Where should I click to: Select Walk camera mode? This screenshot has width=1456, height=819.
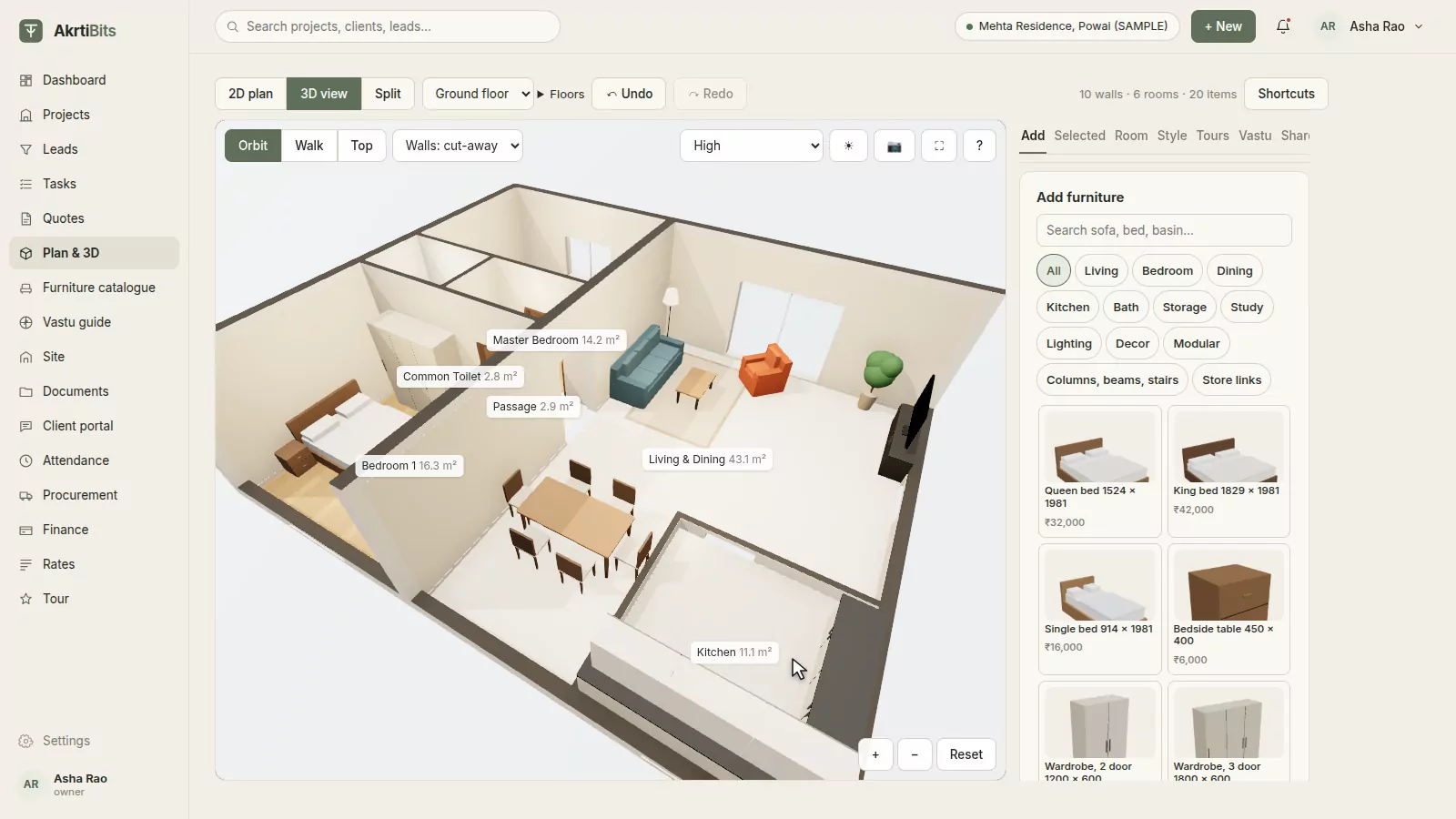tap(309, 146)
